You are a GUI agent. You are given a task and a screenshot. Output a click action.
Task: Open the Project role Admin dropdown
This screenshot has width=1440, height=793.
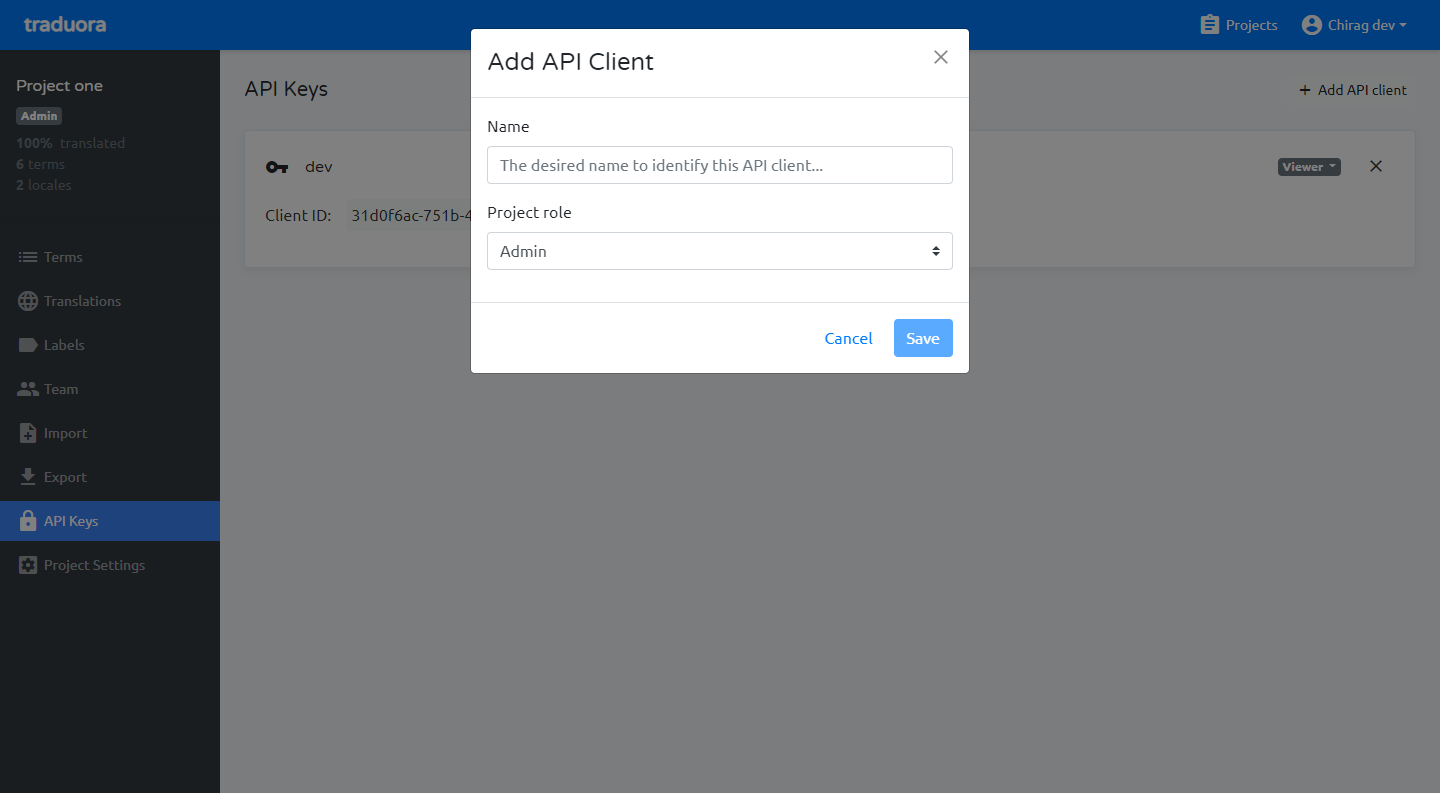[719, 251]
